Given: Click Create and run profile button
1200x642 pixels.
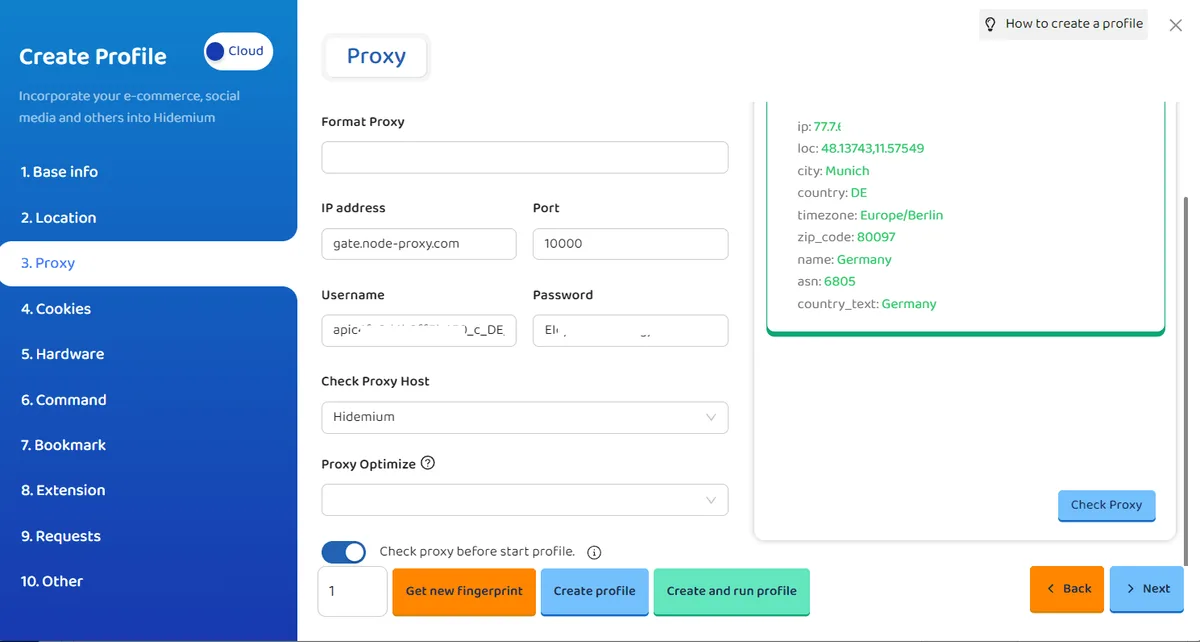Looking at the screenshot, I should pos(731,591).
